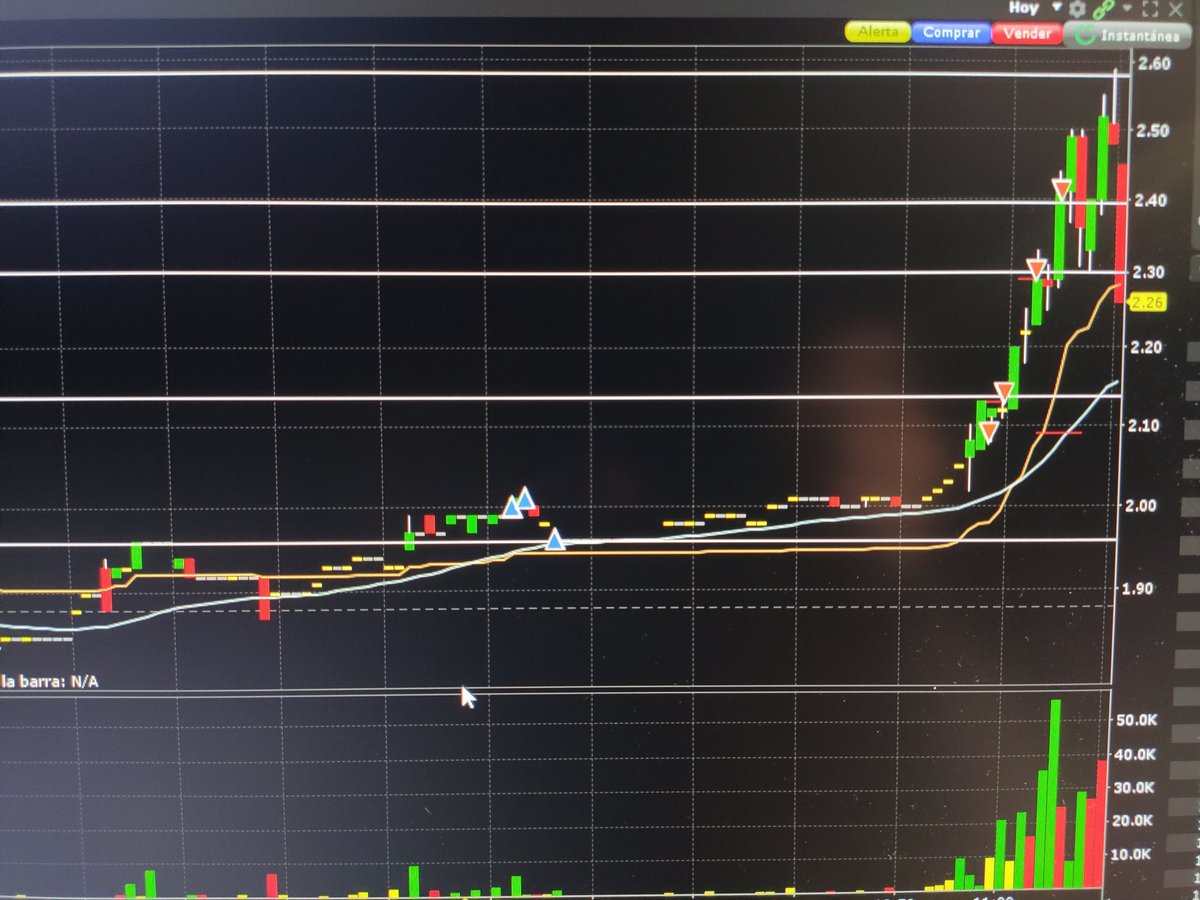1200x900 pixels.
Task: Click the green refresh icon in Instantánea
Action: coord(1084,35)
